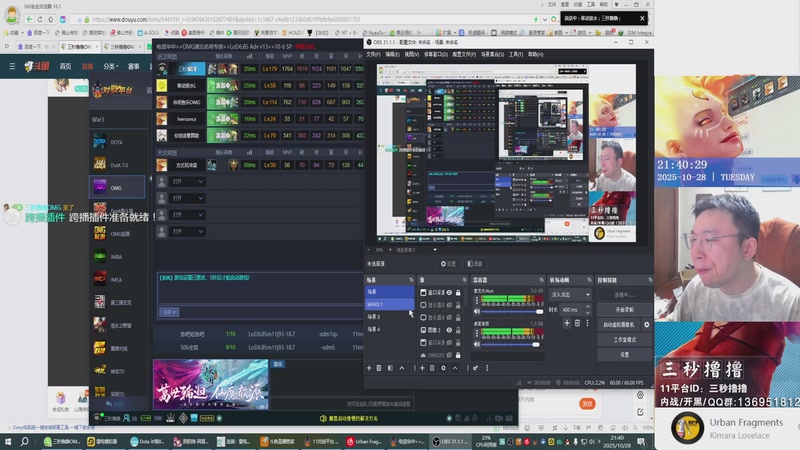Click orange 发送 send chat button
Image resolution: width=800 pixels, height=450 pixels.
pos(587,404)
